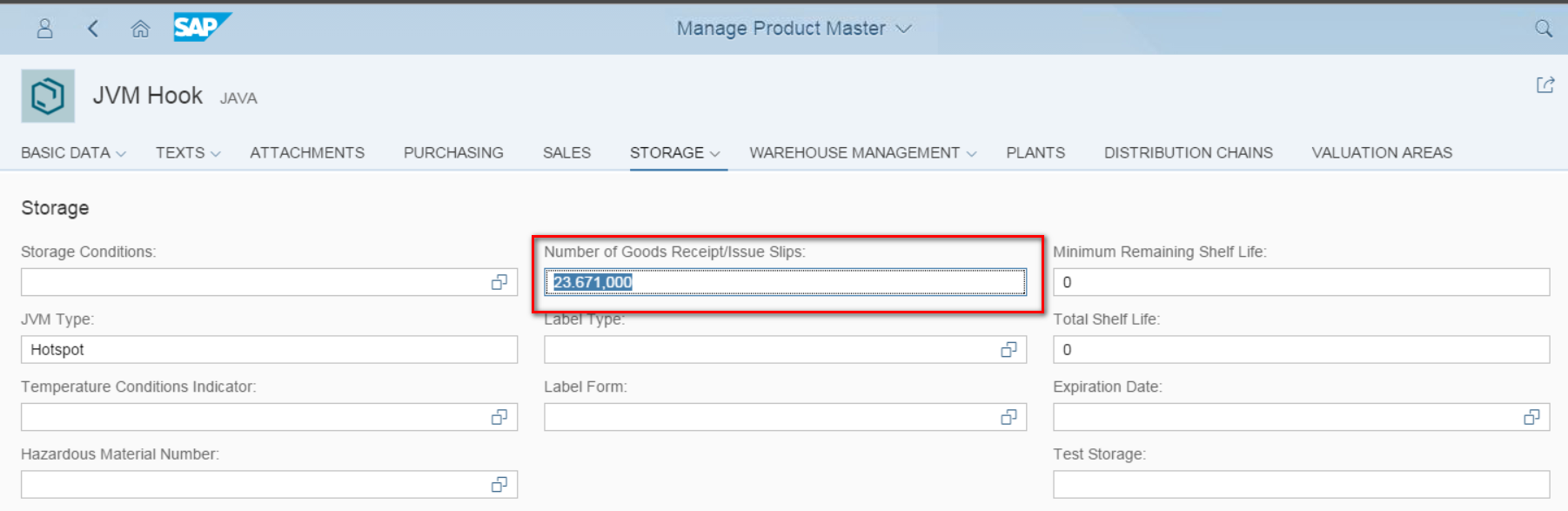1568x511 pixels.
Task: Open the DISTRIBUTION CHAINS tab
Action: coord(1188,152)
